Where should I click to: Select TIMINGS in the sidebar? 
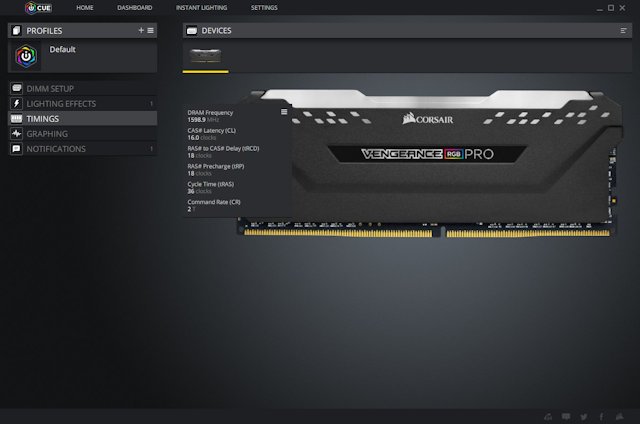click(x=82, y=119)
